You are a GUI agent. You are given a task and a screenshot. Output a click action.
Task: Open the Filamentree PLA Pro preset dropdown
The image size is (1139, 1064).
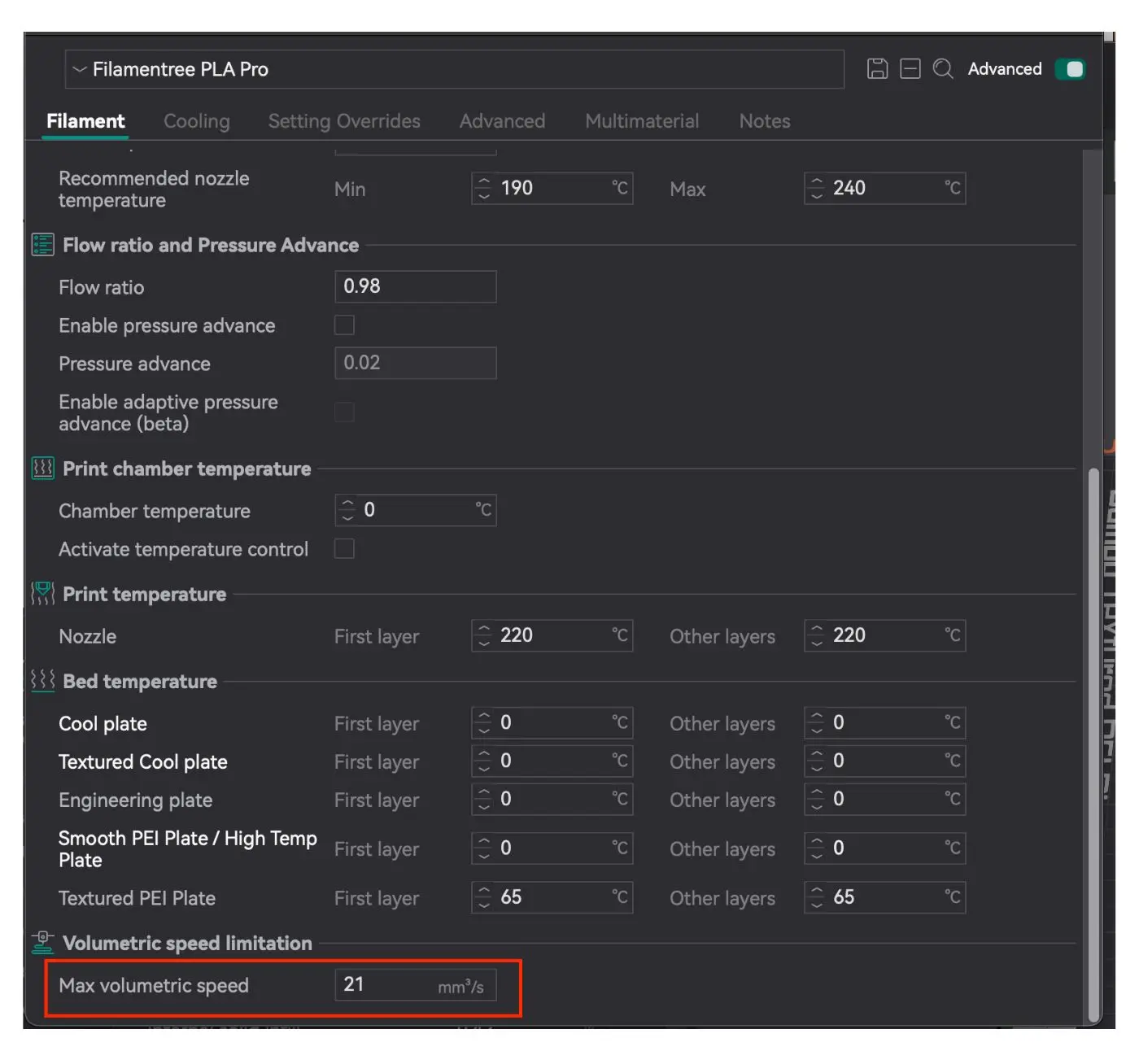click(x=454, y=69)
